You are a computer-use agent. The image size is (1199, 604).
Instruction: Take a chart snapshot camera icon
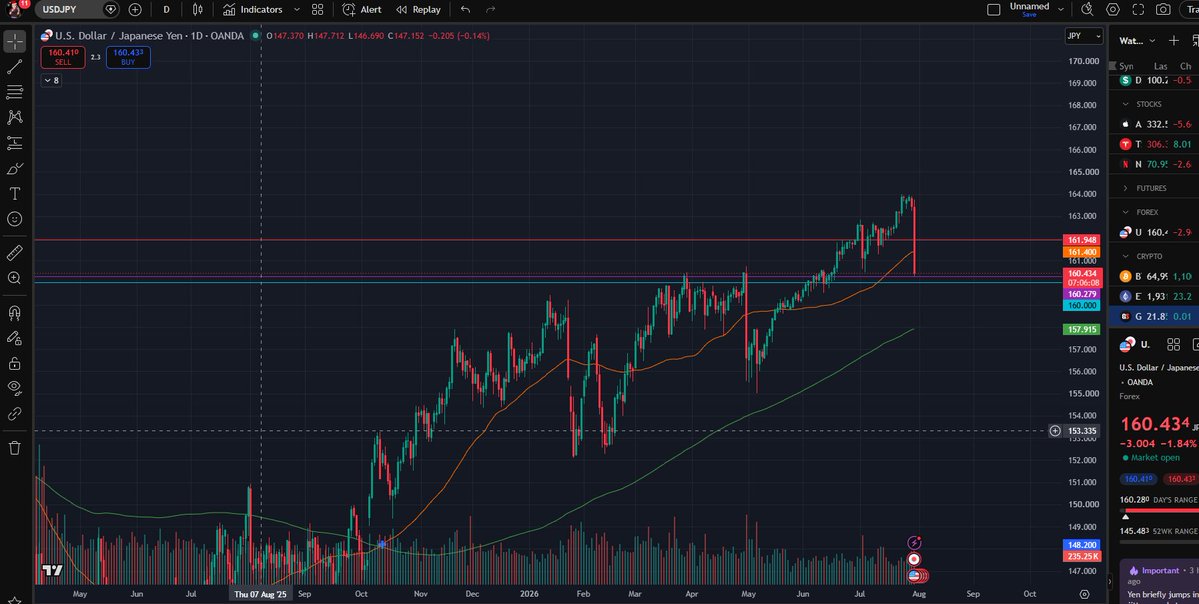coord(1163,9)
